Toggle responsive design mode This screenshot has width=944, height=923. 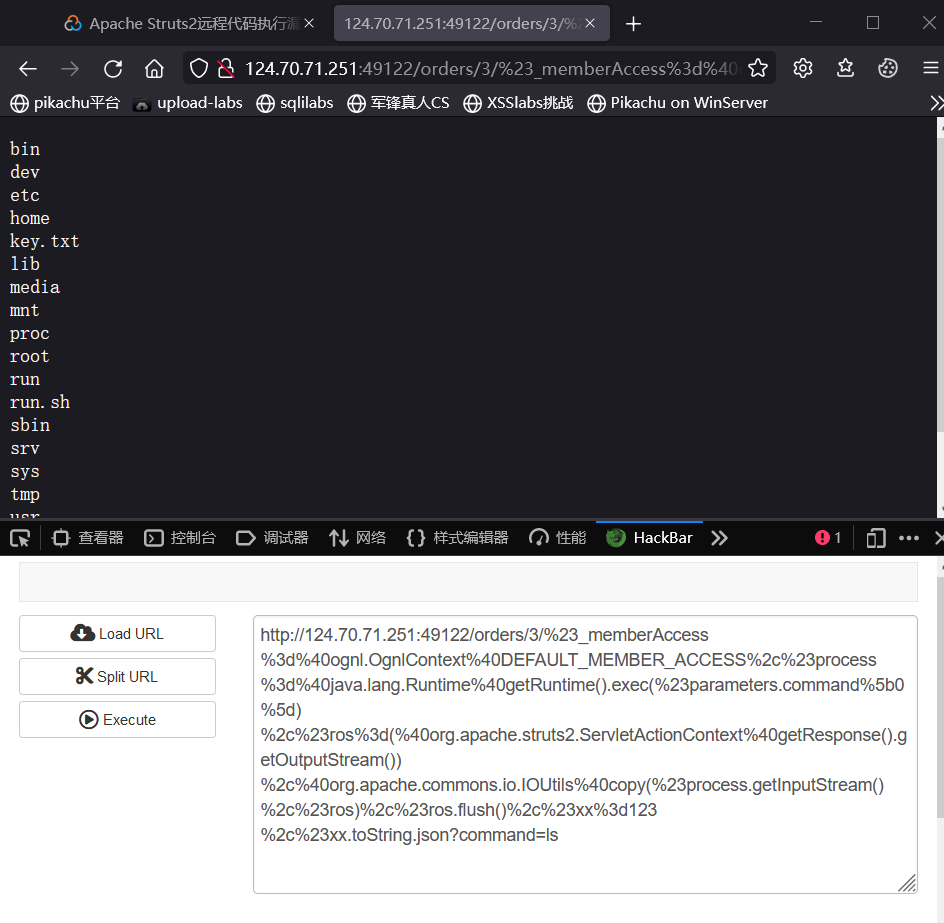tap(876, 538)
